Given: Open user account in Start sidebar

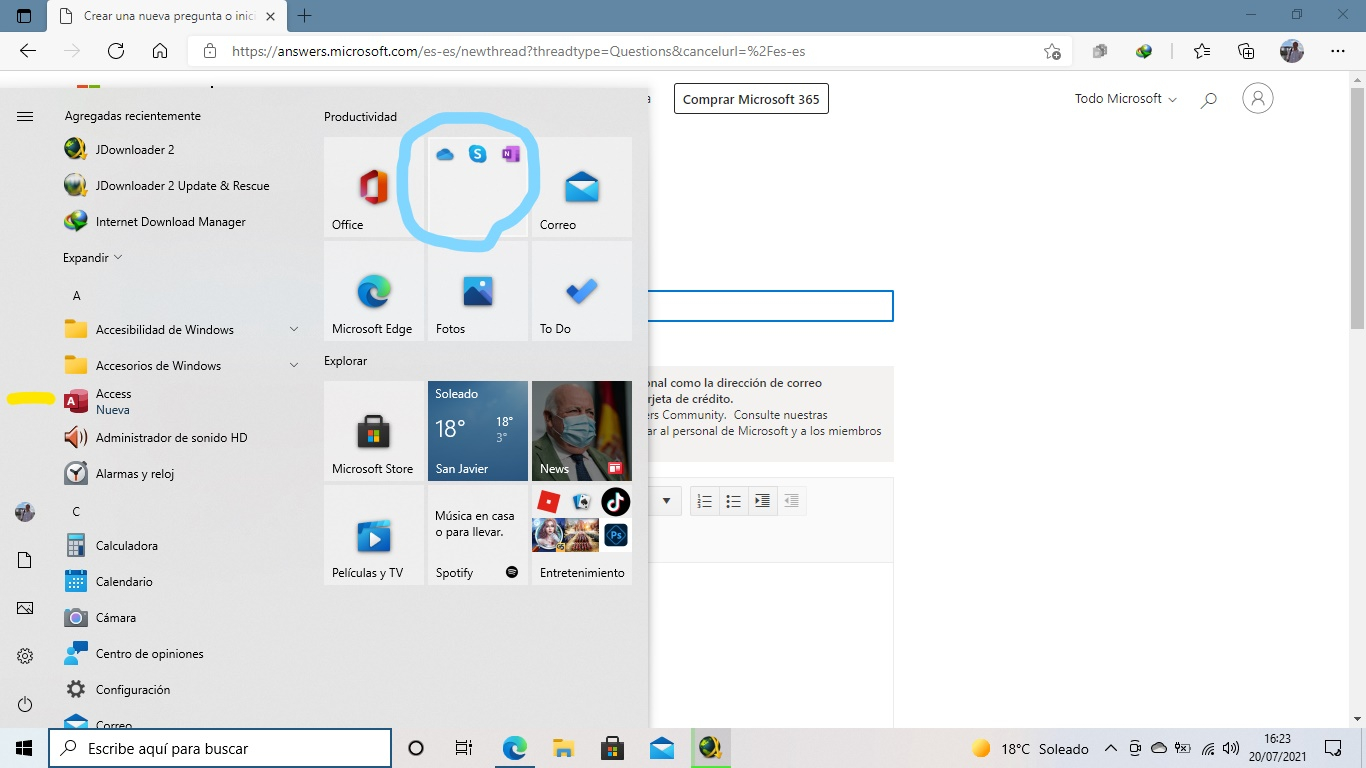Looking at the screenshot, I should click(25, 512).
